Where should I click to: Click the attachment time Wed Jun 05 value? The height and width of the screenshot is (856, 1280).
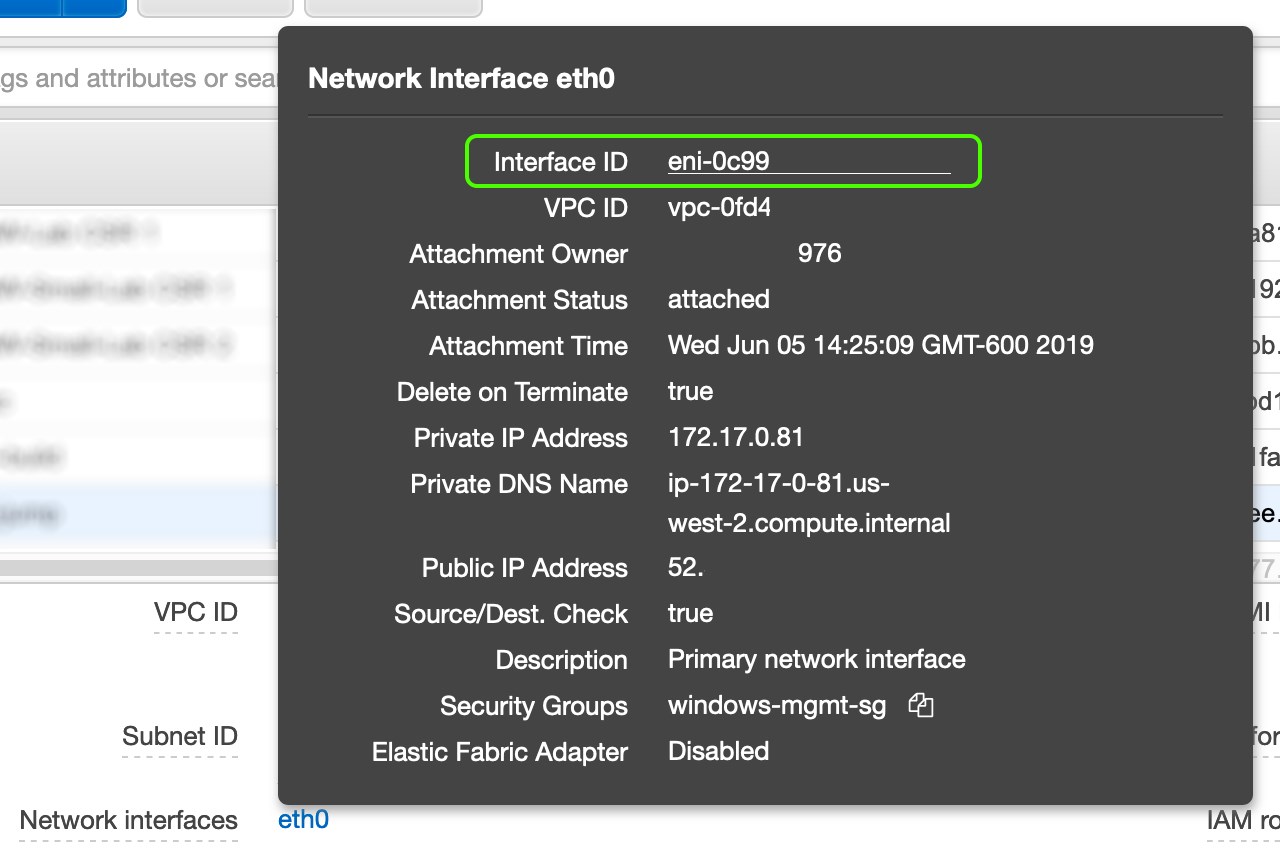(x=881, y=346)
